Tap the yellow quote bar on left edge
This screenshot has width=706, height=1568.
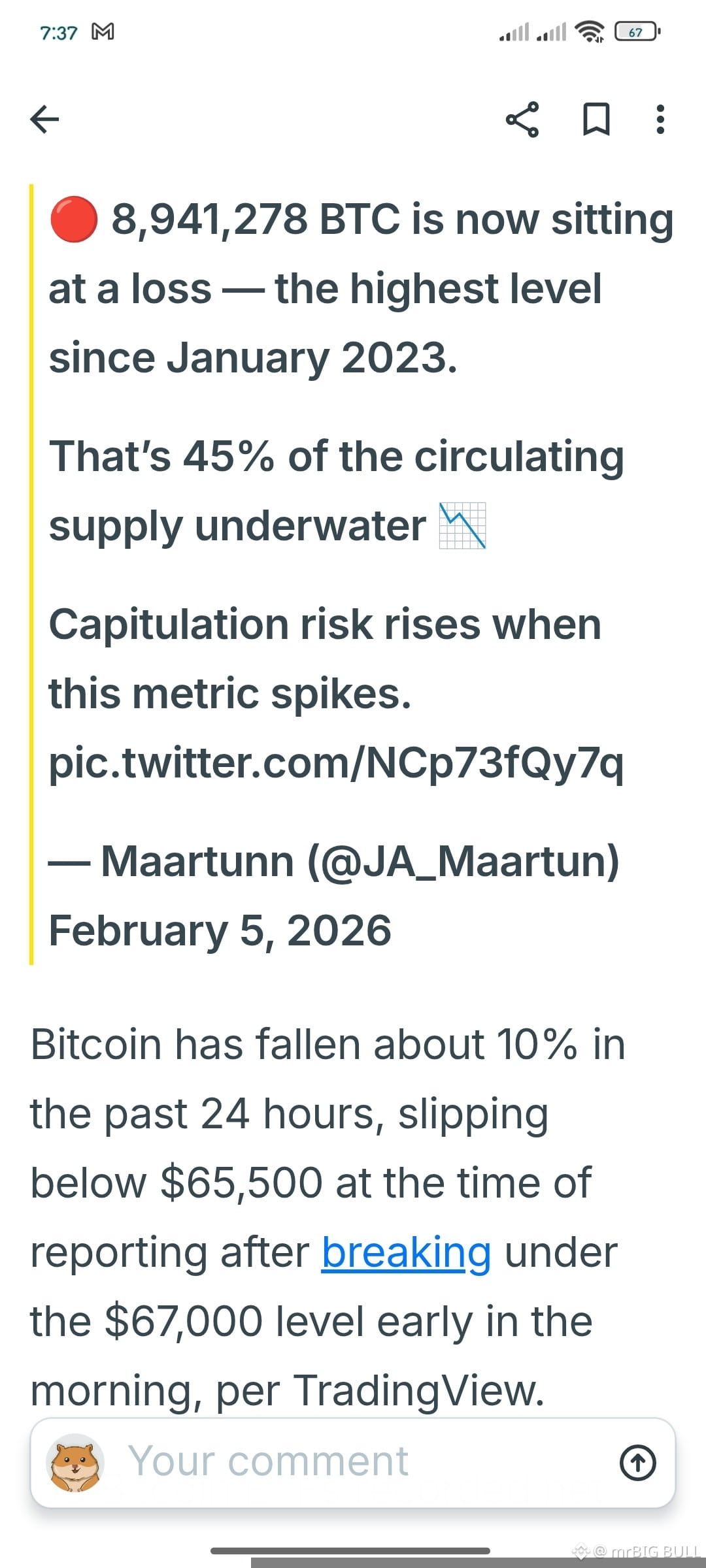[x=31, y=574]
